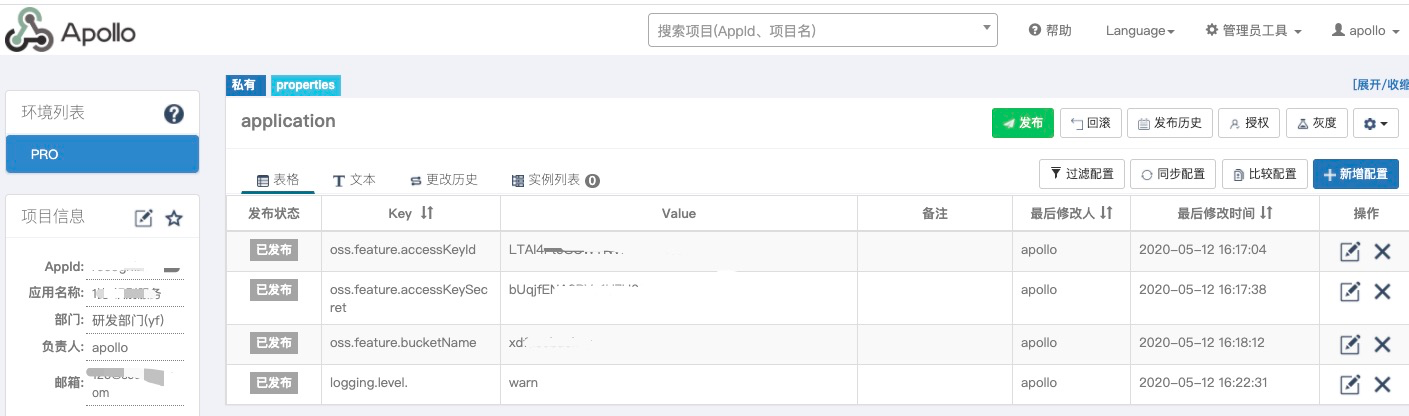Open the apollo user menu
1409x416 pixels.
pyautogui.click(x=1365, y=31)
